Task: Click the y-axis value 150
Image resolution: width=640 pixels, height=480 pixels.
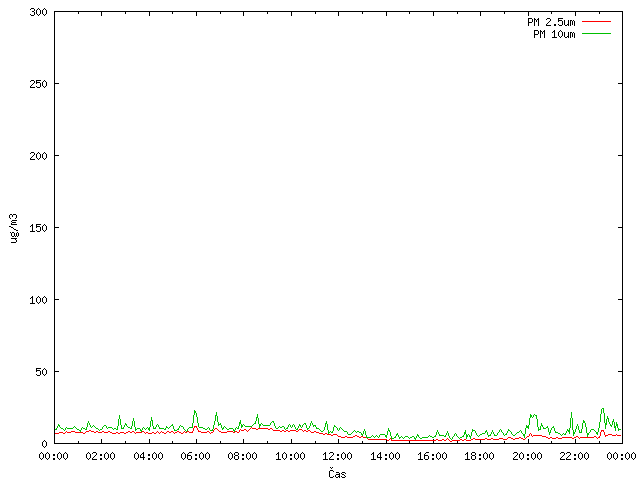Action: 38,228
